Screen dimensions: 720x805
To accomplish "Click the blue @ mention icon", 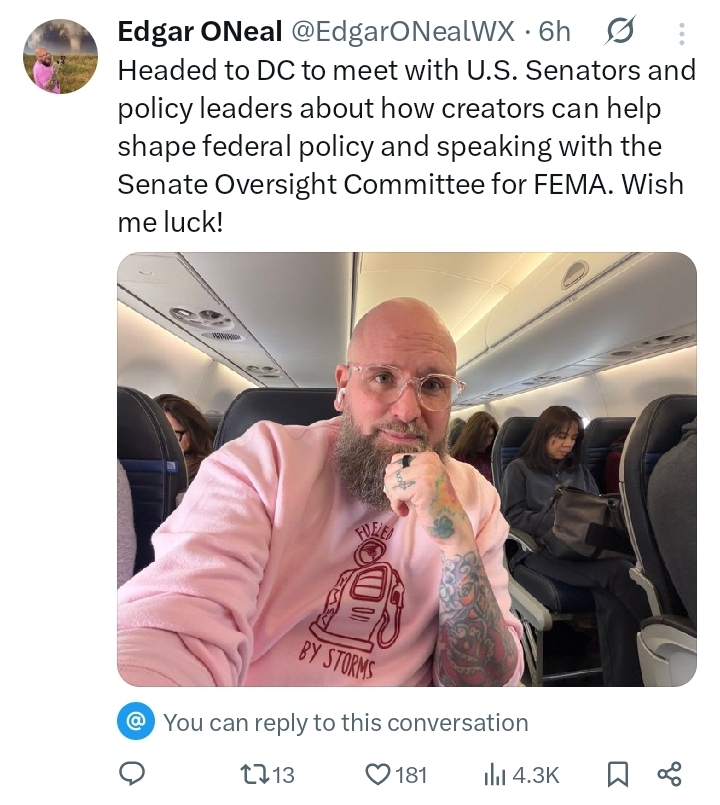I will pos(136,721).
